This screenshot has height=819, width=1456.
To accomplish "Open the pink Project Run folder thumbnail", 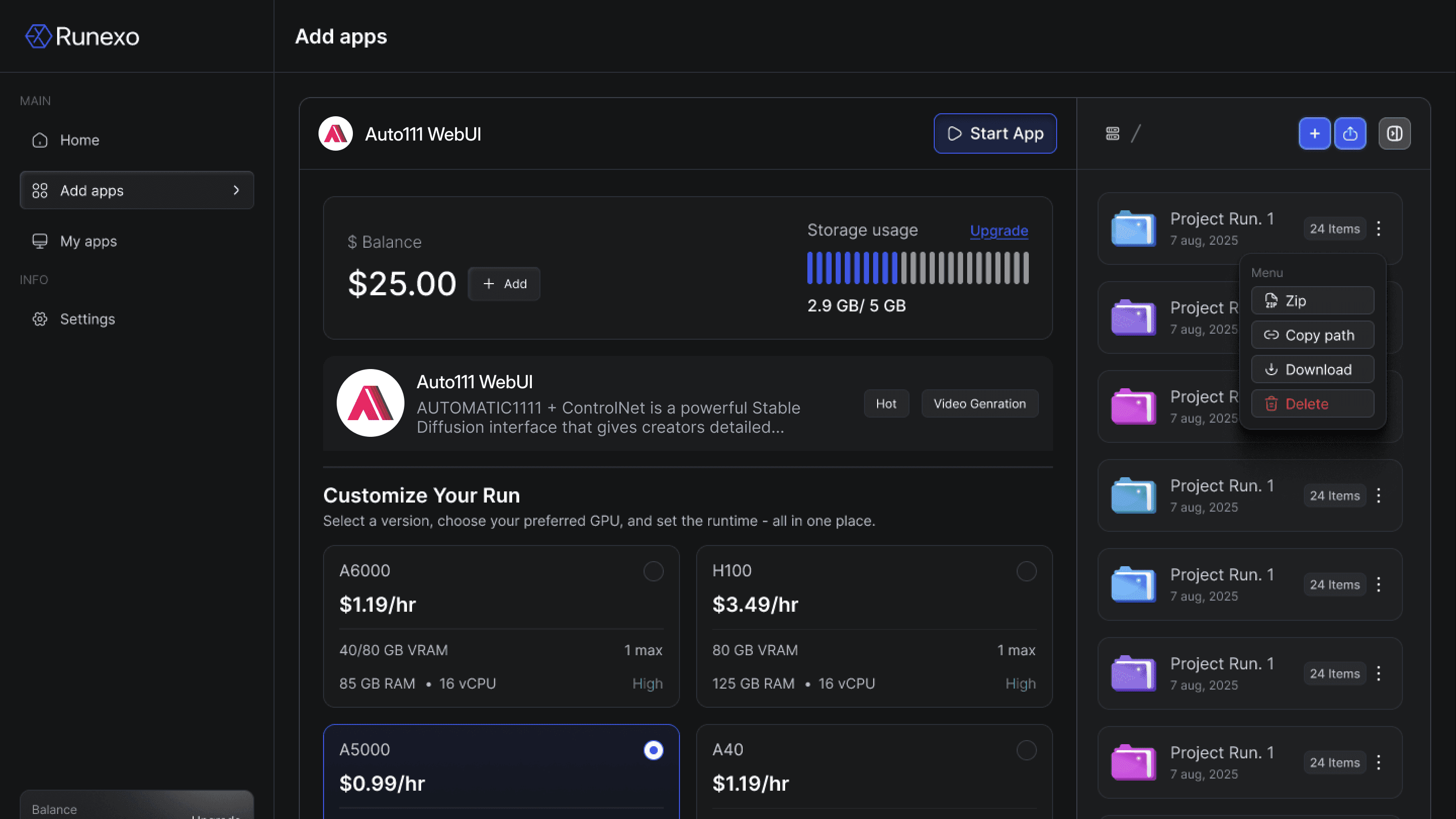I will click(x=1133, y=406).
